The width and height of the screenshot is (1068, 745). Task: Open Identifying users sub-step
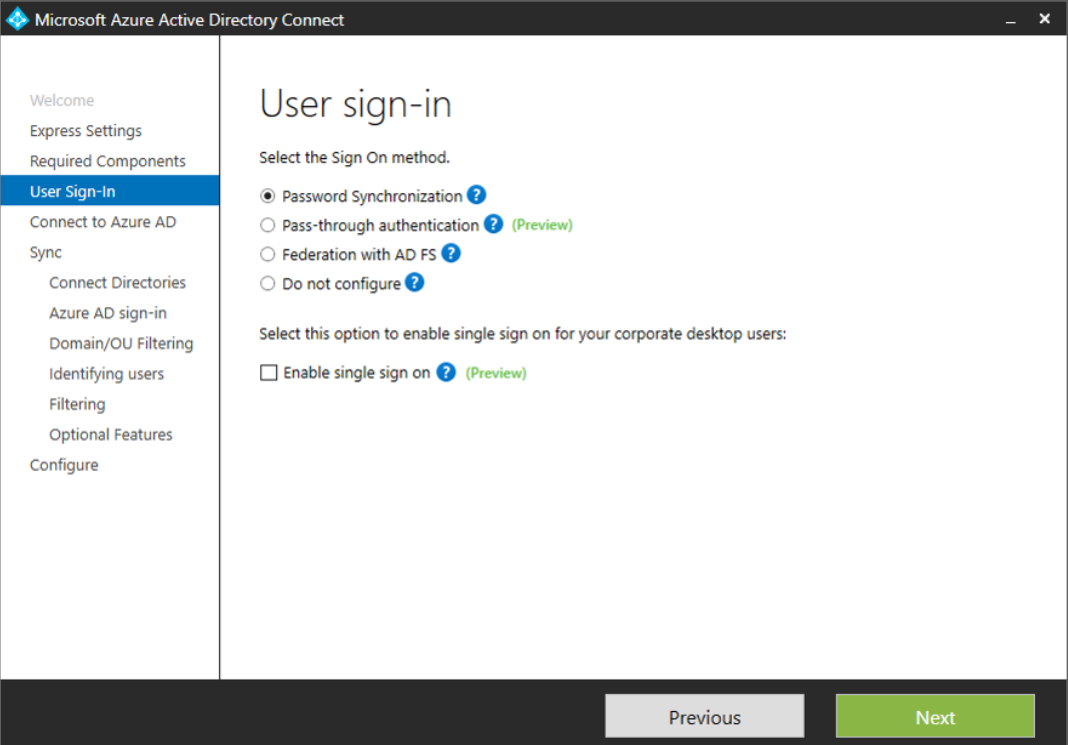106,374
